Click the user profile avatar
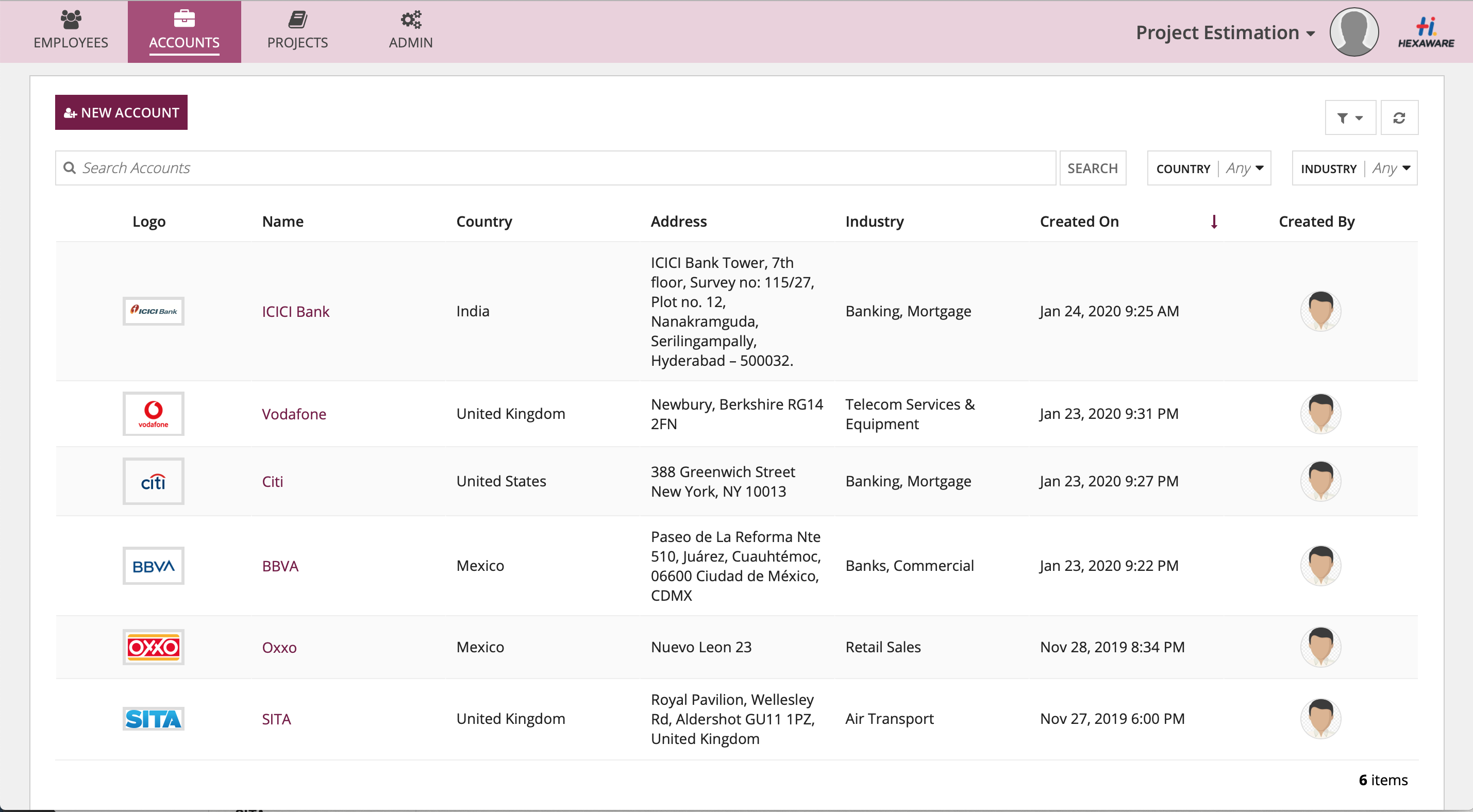1473x812 pixels. [x=1353, y=32]
